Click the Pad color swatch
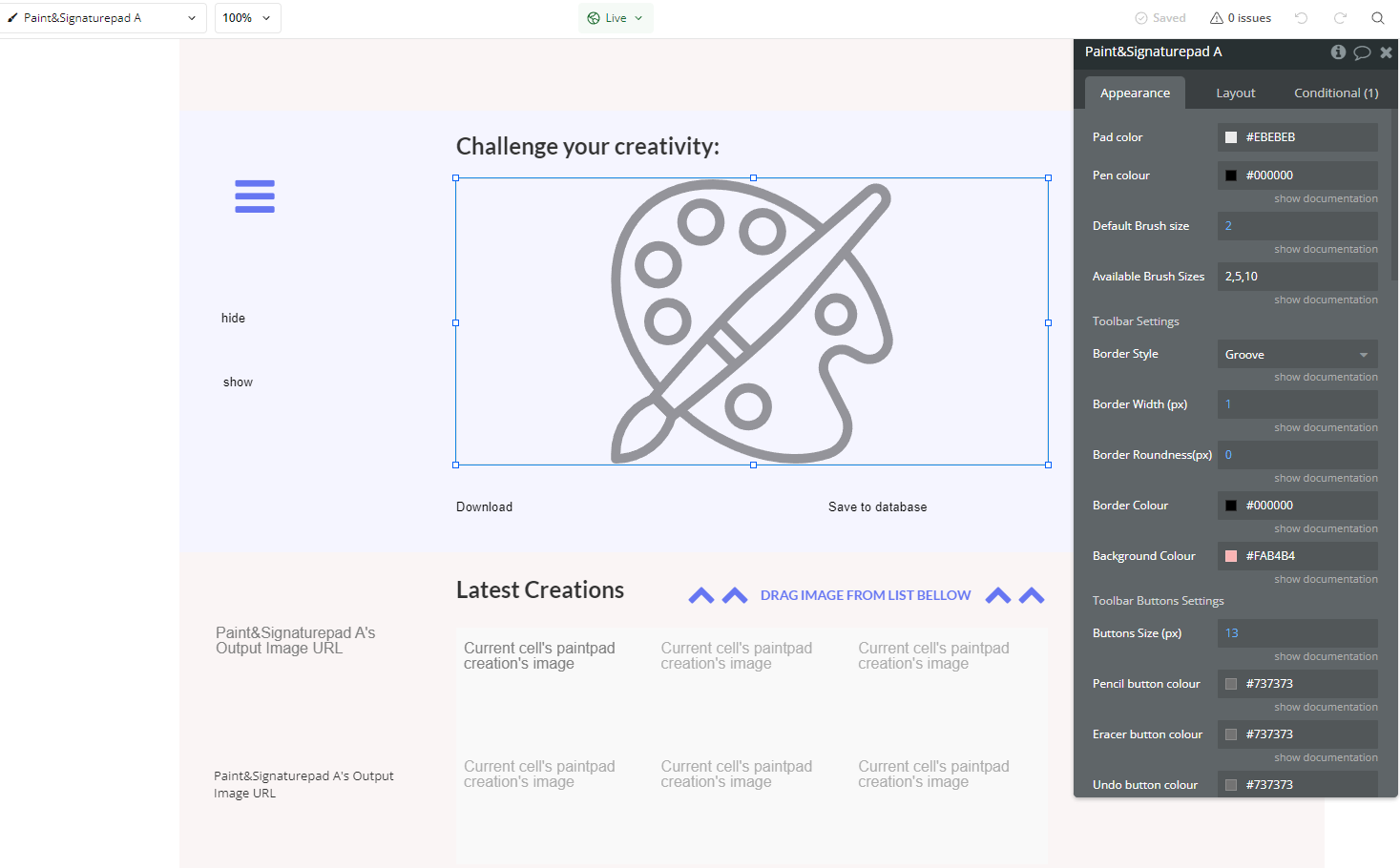This screenshot has height=868, width=1400. click(1231, 137)
